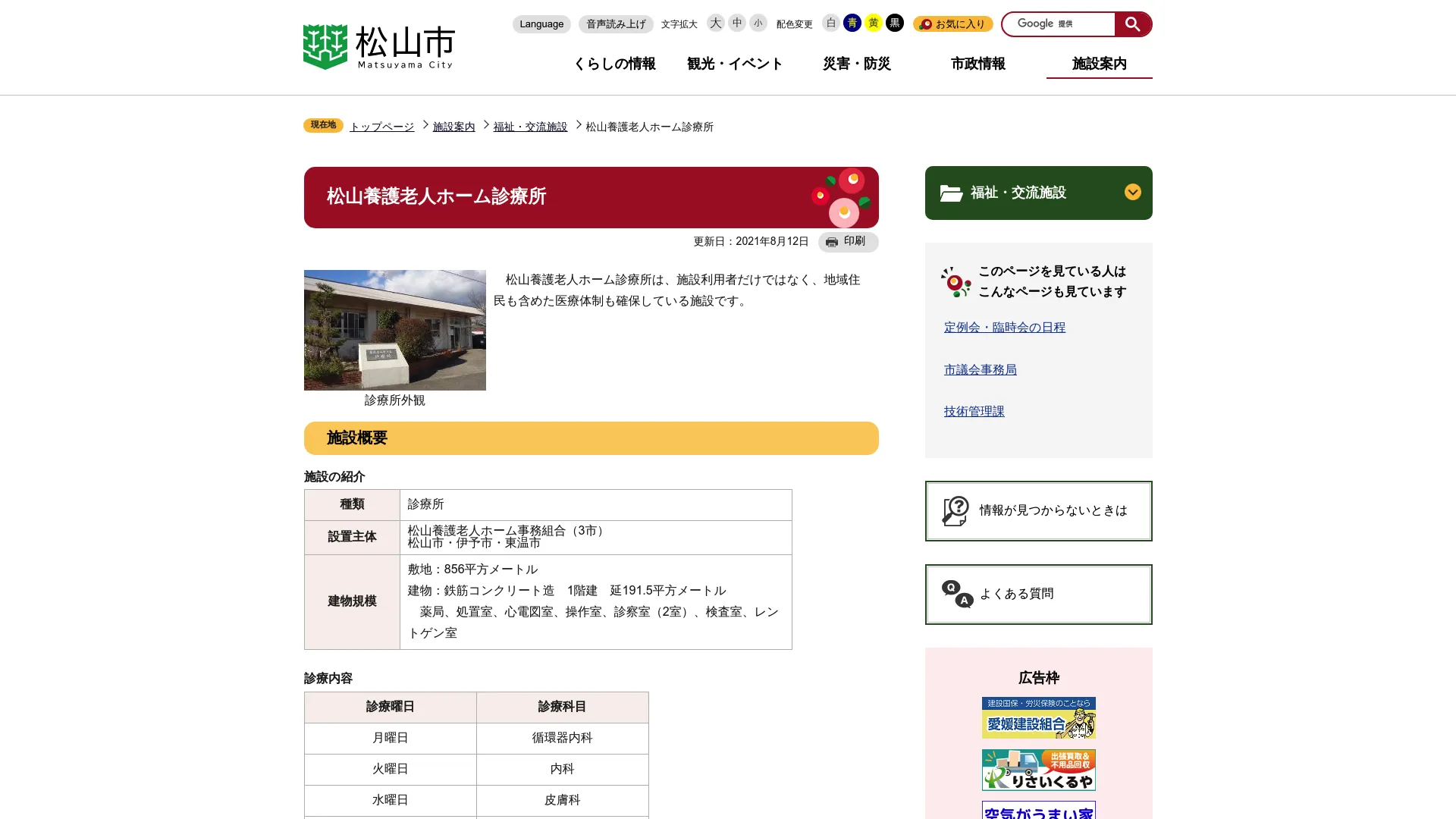Print the page with 印刷 button

[x=848, y=242]
